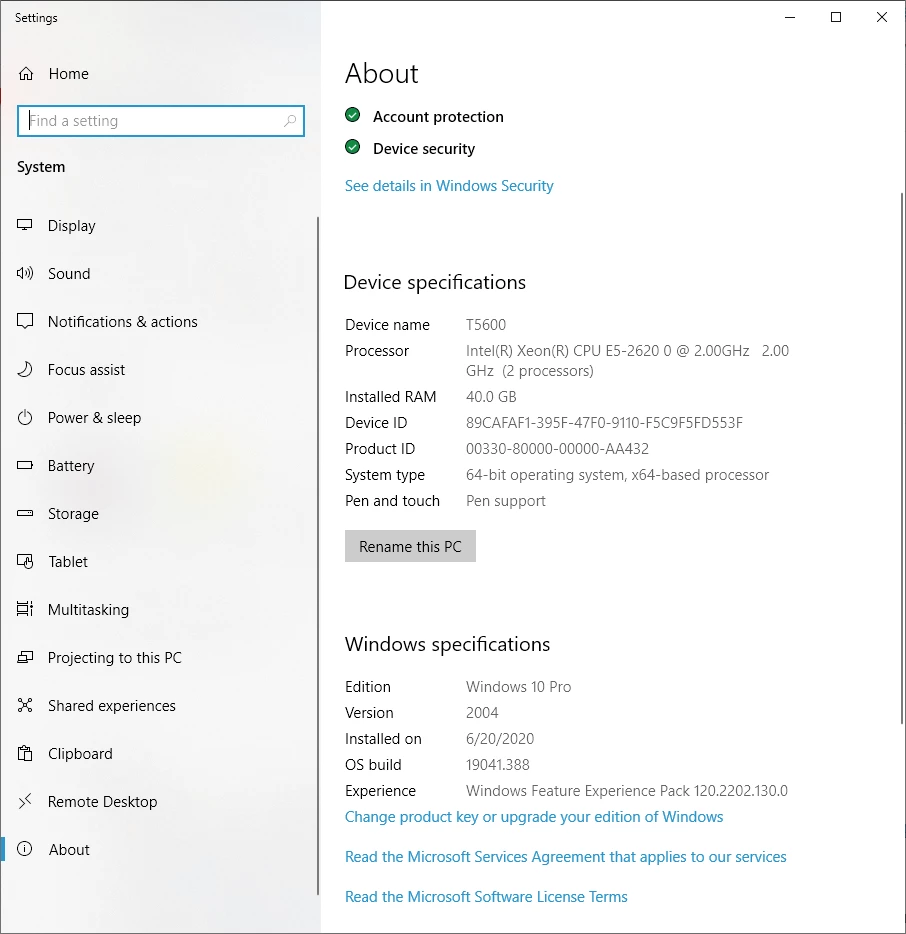Select Shared experiences
906x934 pixels.
point(111,706)
